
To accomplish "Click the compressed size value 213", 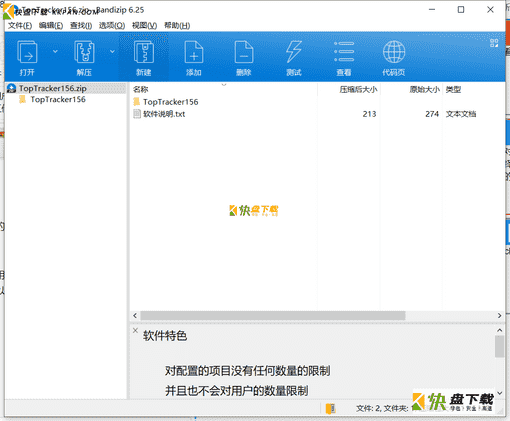I will point(369,114).
